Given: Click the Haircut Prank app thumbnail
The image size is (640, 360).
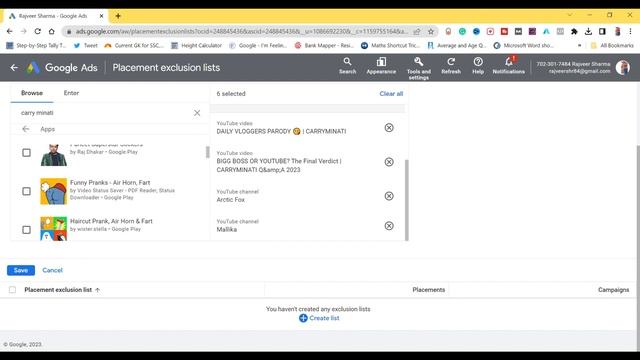Looking at the screenshot, I should click(53, 228).
